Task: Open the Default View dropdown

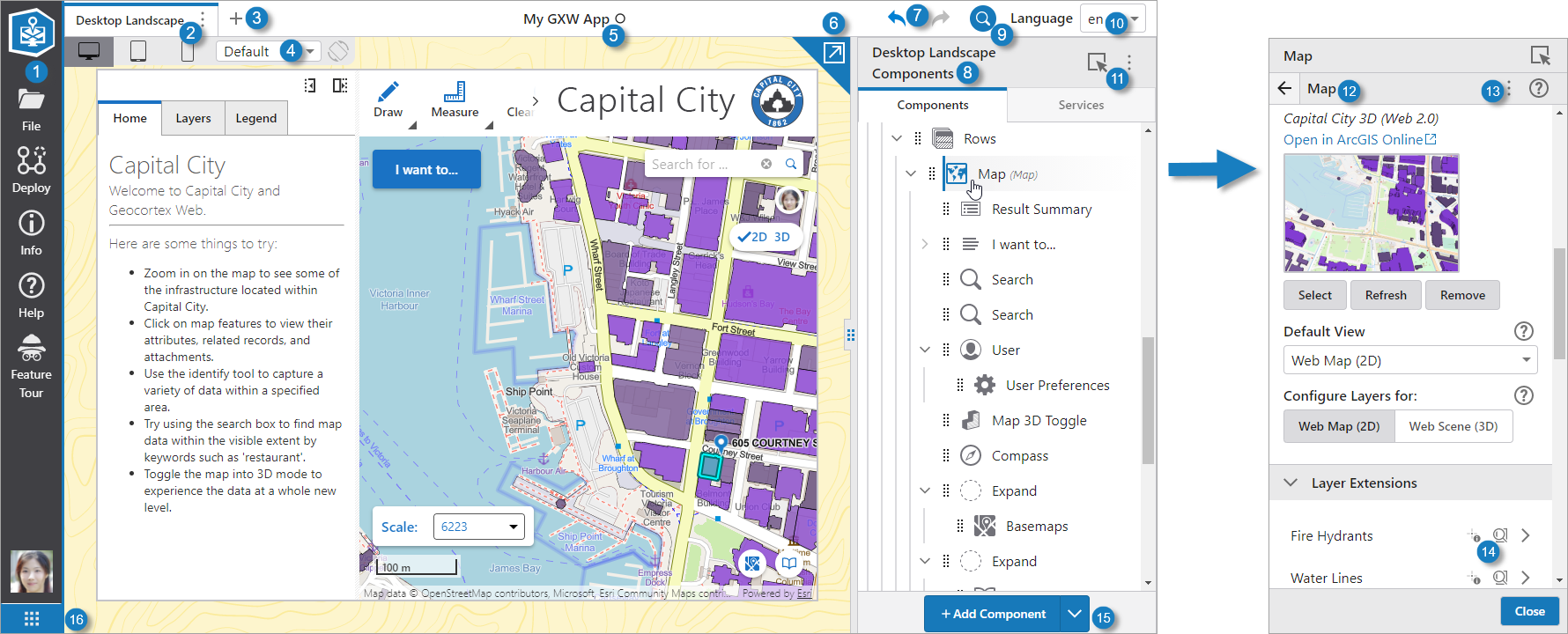Action: tap(1409, 360)
